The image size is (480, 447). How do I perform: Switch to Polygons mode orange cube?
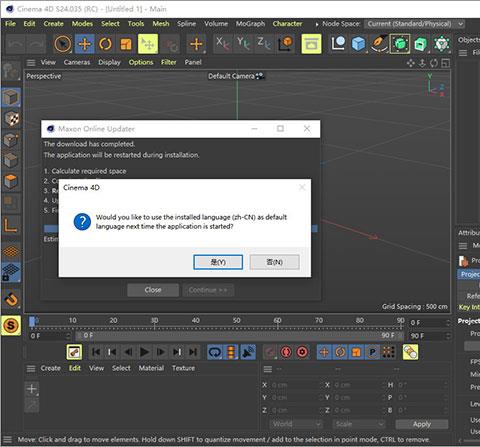tap(11, 182)
